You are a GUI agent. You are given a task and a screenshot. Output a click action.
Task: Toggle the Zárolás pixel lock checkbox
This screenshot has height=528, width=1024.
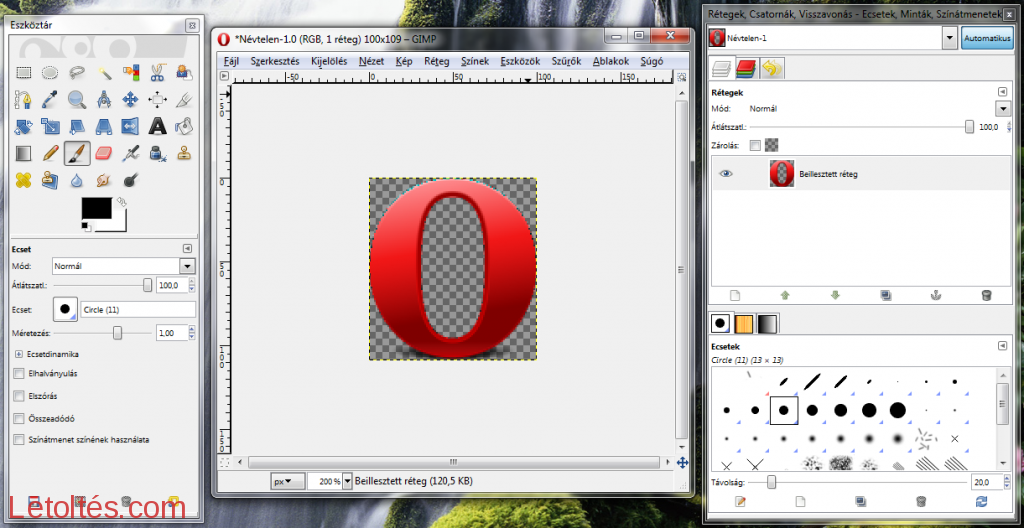(x=756, y=145)
